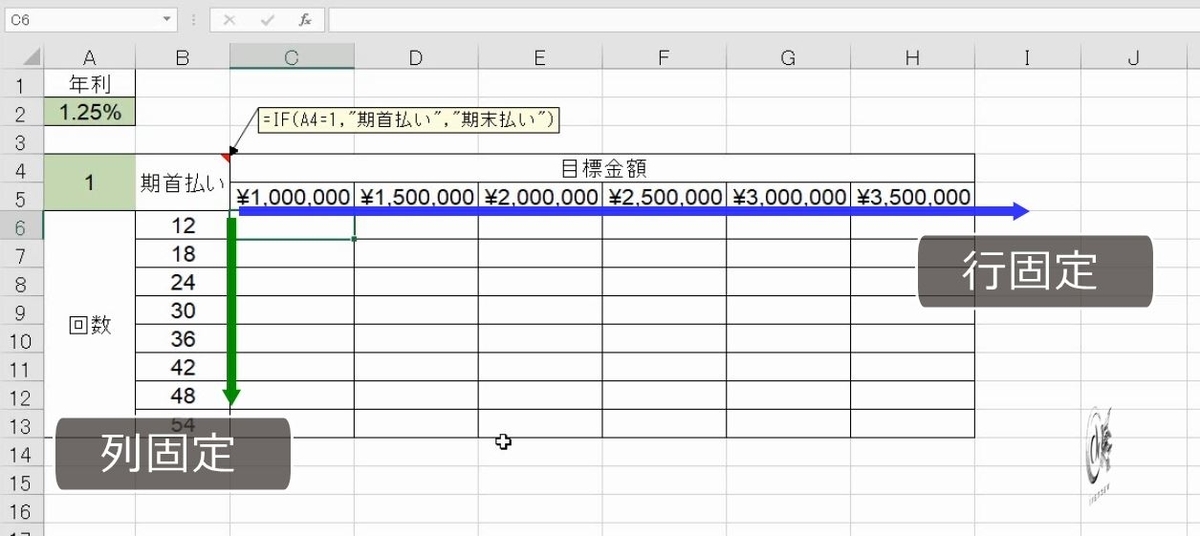Click the cell labeled 年利
The height and width of the screenshot is (536, 1200).
click(90, 84)
